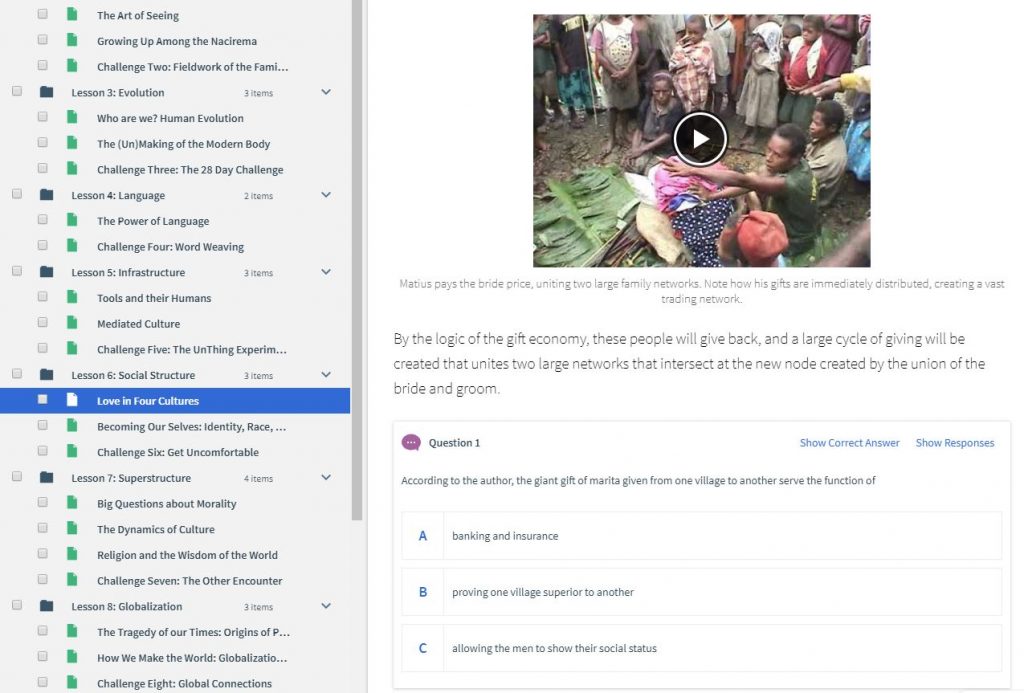
Task: Toggle the Lesson 4: Language chevron
Action: [326, 195]
